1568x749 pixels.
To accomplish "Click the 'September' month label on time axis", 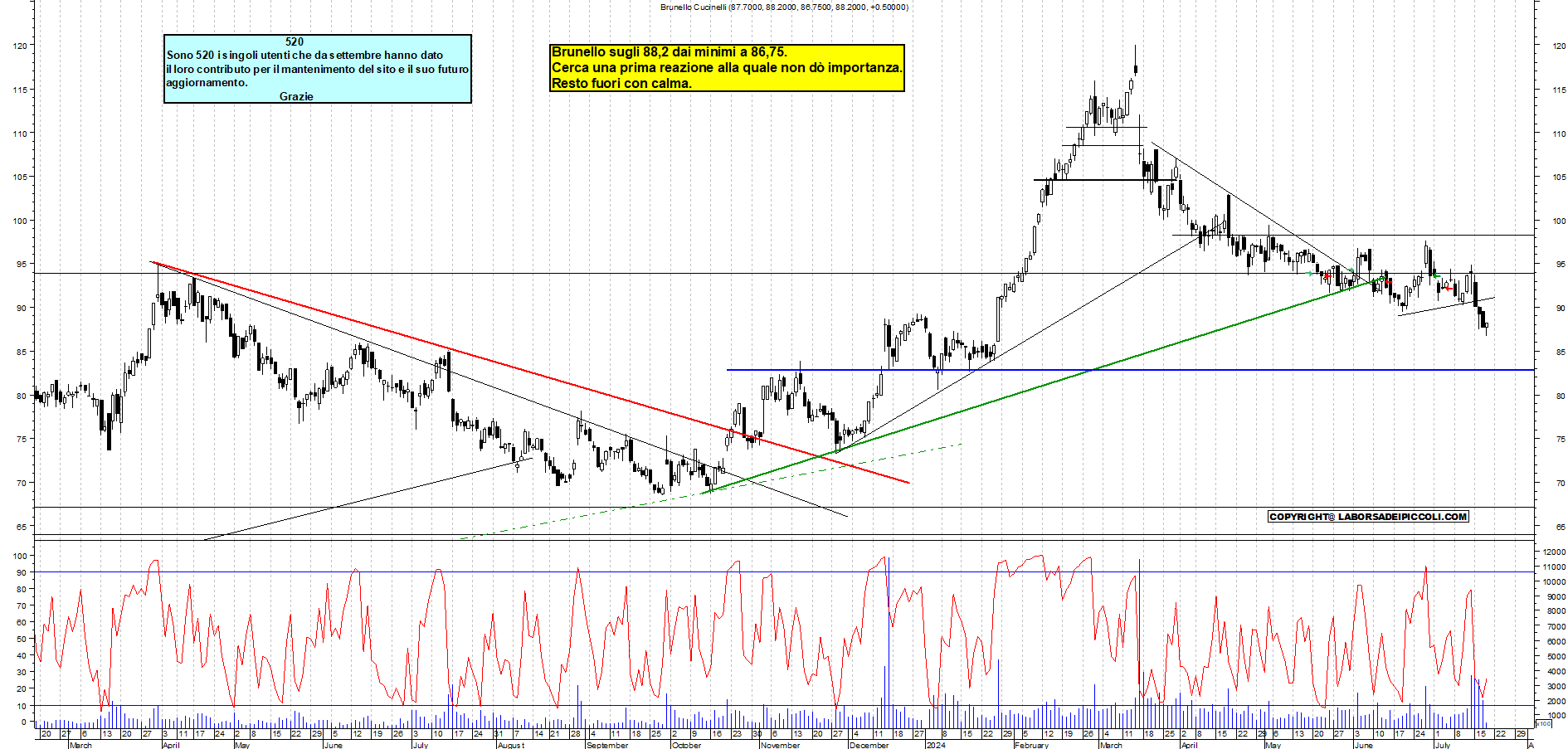I will [607, 745].
